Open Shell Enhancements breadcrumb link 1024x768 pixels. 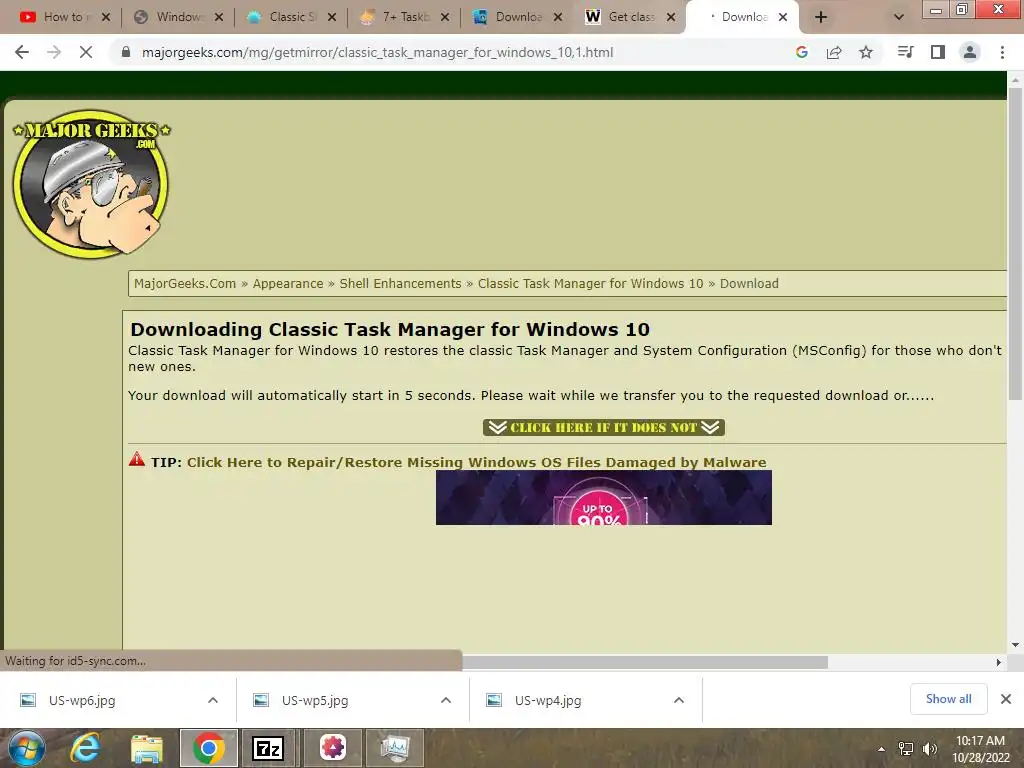(400, 283)
